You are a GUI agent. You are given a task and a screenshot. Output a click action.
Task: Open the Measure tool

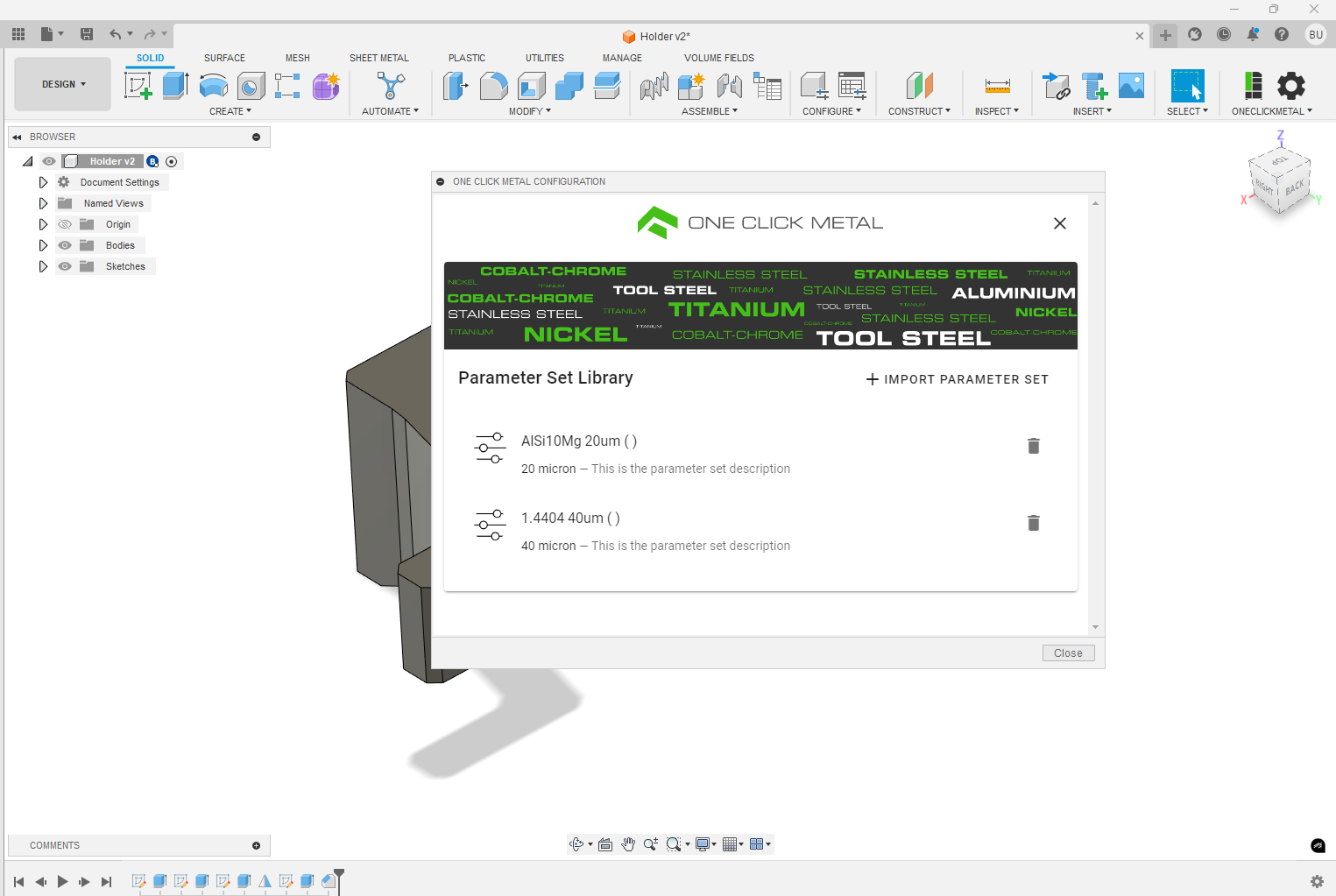tap(998, 86)
